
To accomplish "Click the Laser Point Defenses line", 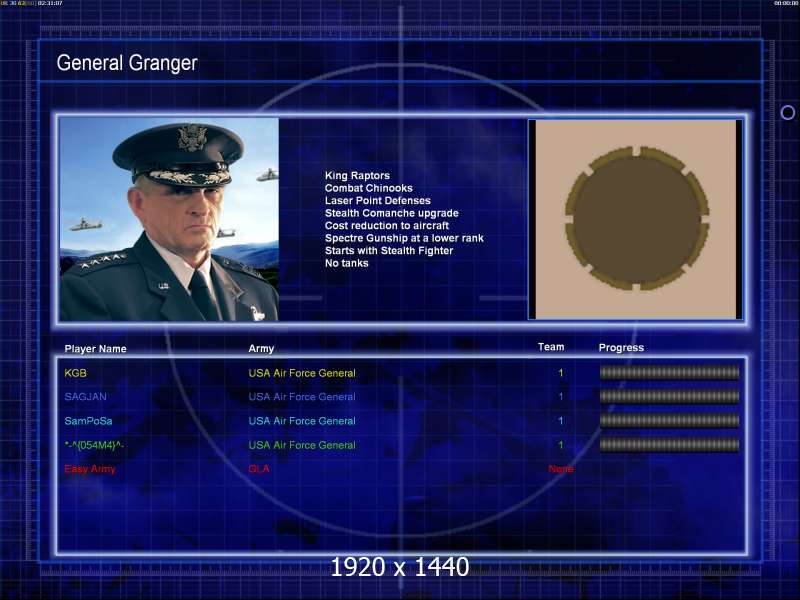I will (x=378, y=201).
